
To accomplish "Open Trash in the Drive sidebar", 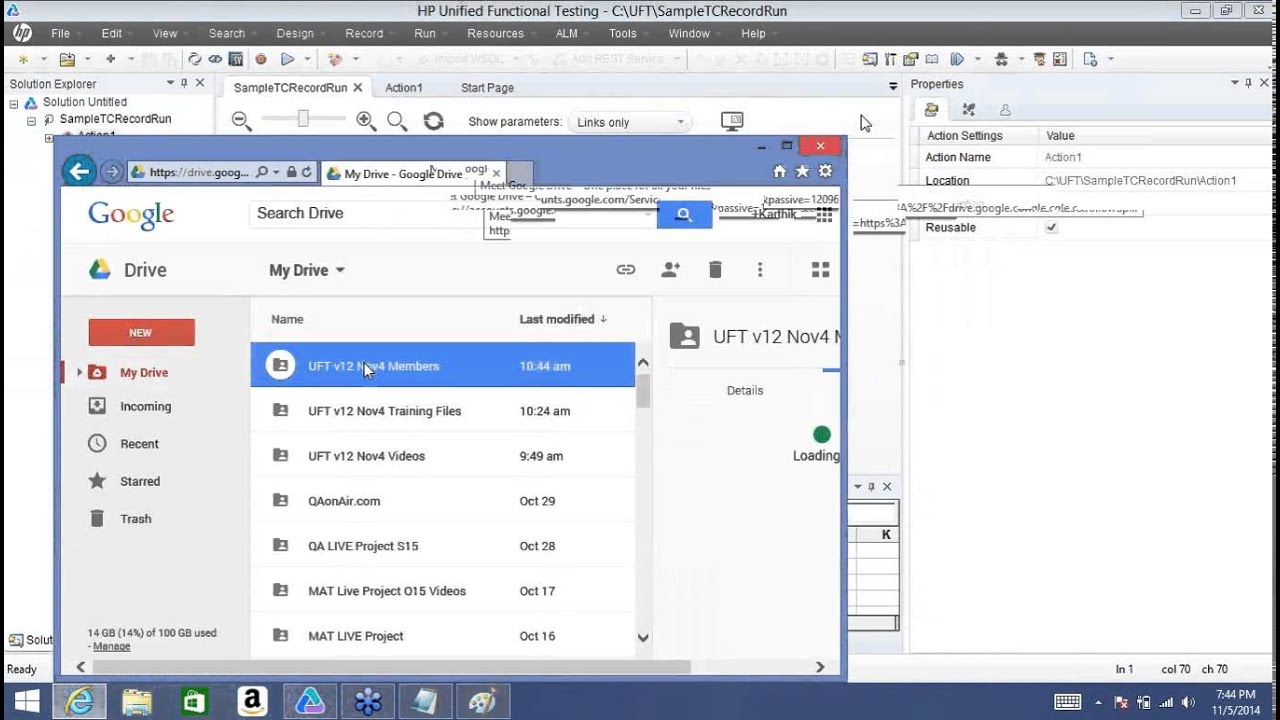I will pyautogui.click(x=136, y=519).
